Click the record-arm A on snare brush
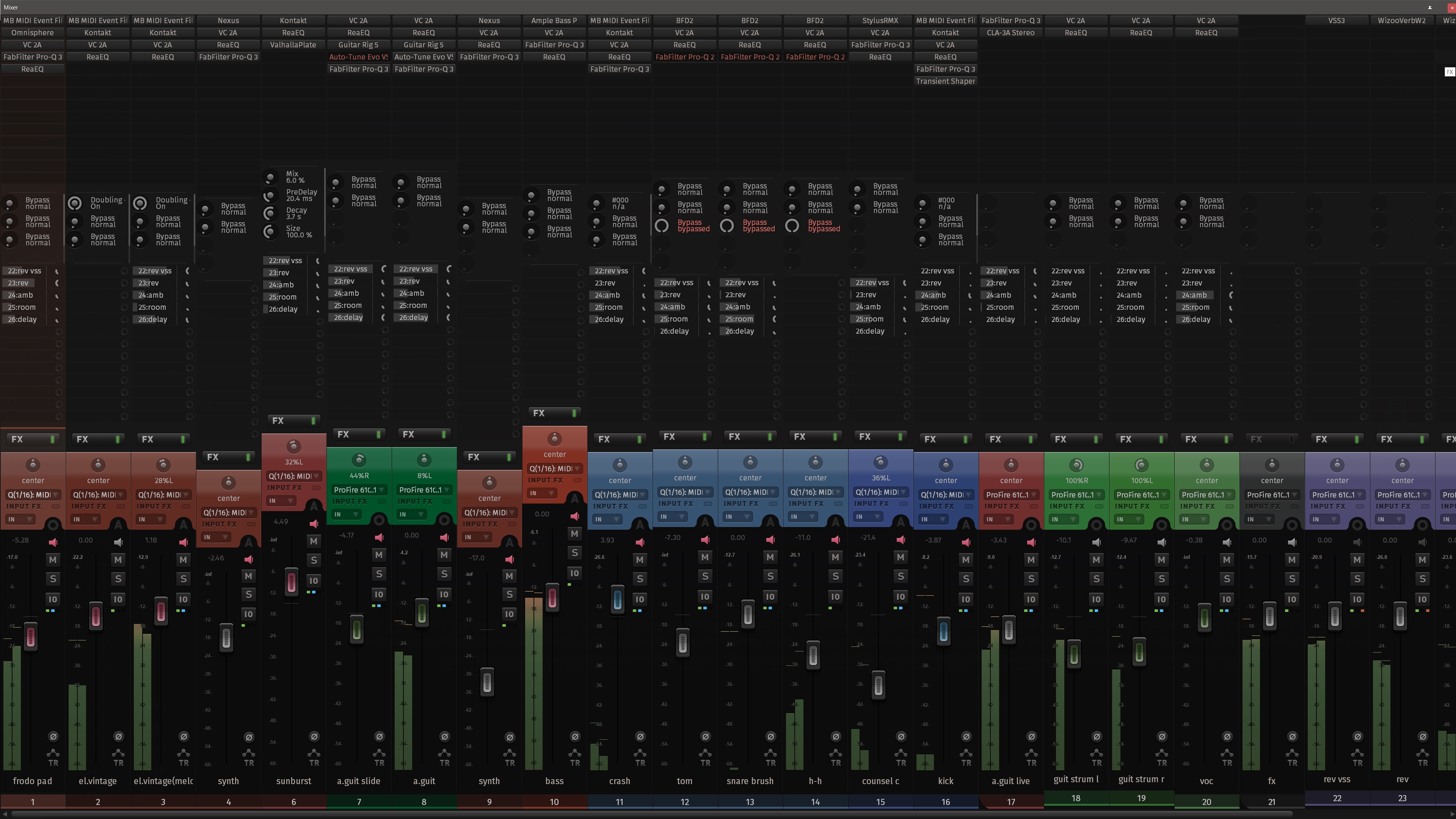The width and height of the screenshot is (1456, 819). [770, 523]
